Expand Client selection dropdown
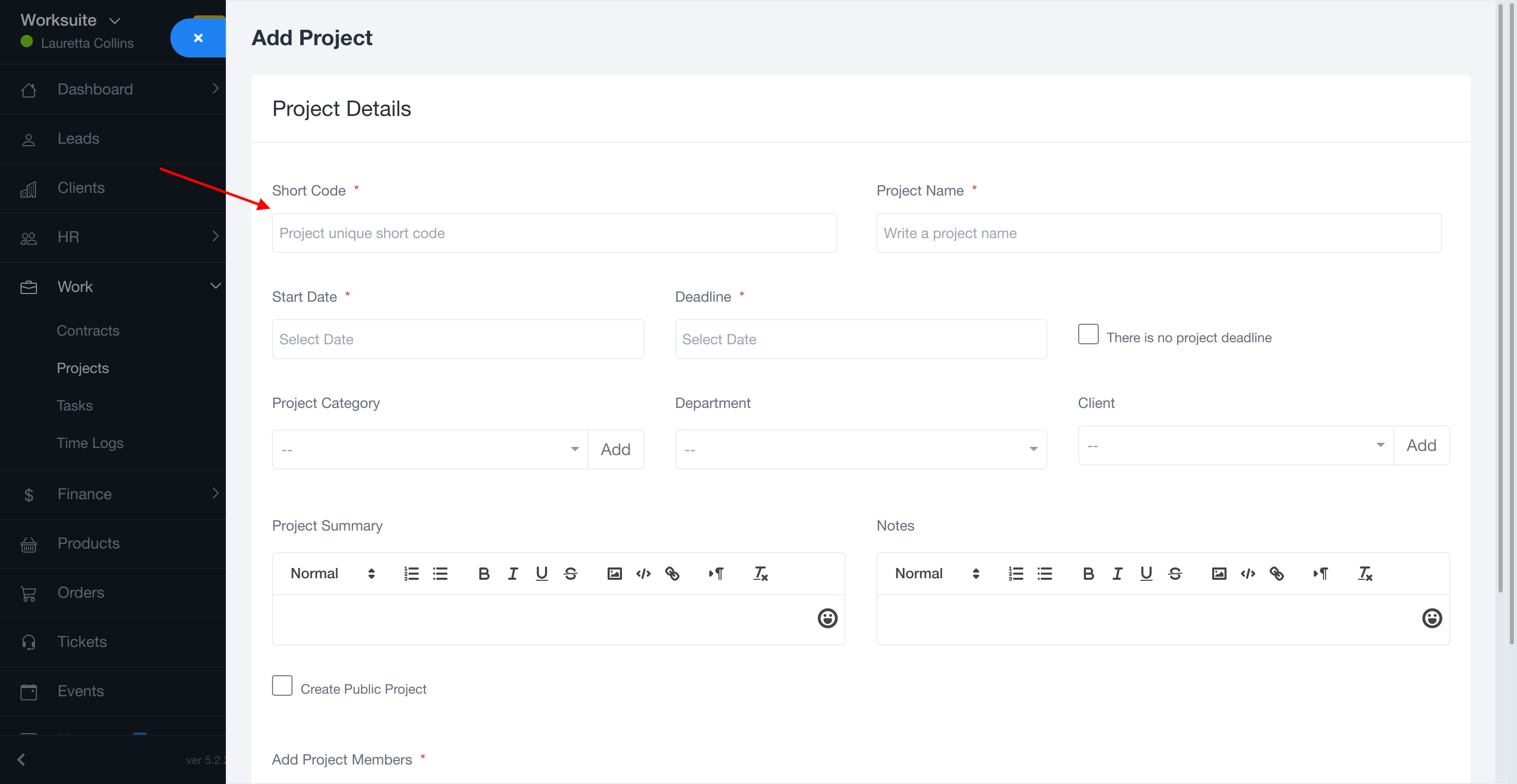Viewport: 1517px width, 784px height. coord(1235,445)
